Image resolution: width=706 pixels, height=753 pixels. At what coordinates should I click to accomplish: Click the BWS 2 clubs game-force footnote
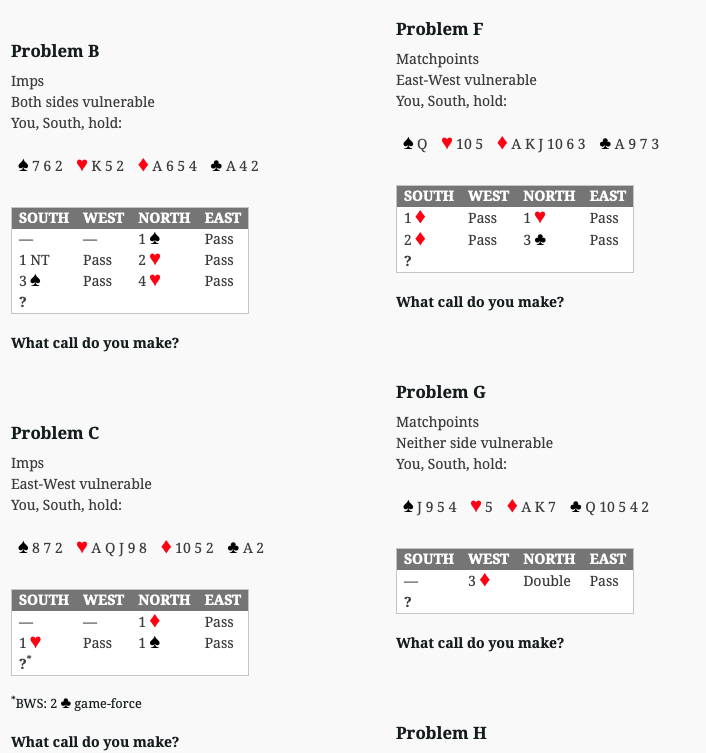76,703
